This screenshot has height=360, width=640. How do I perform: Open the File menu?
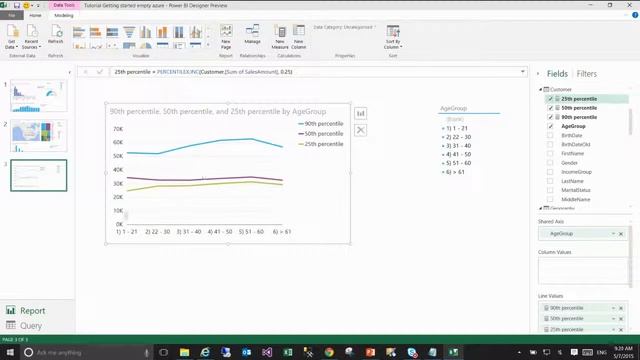click(x=11, y=15)
